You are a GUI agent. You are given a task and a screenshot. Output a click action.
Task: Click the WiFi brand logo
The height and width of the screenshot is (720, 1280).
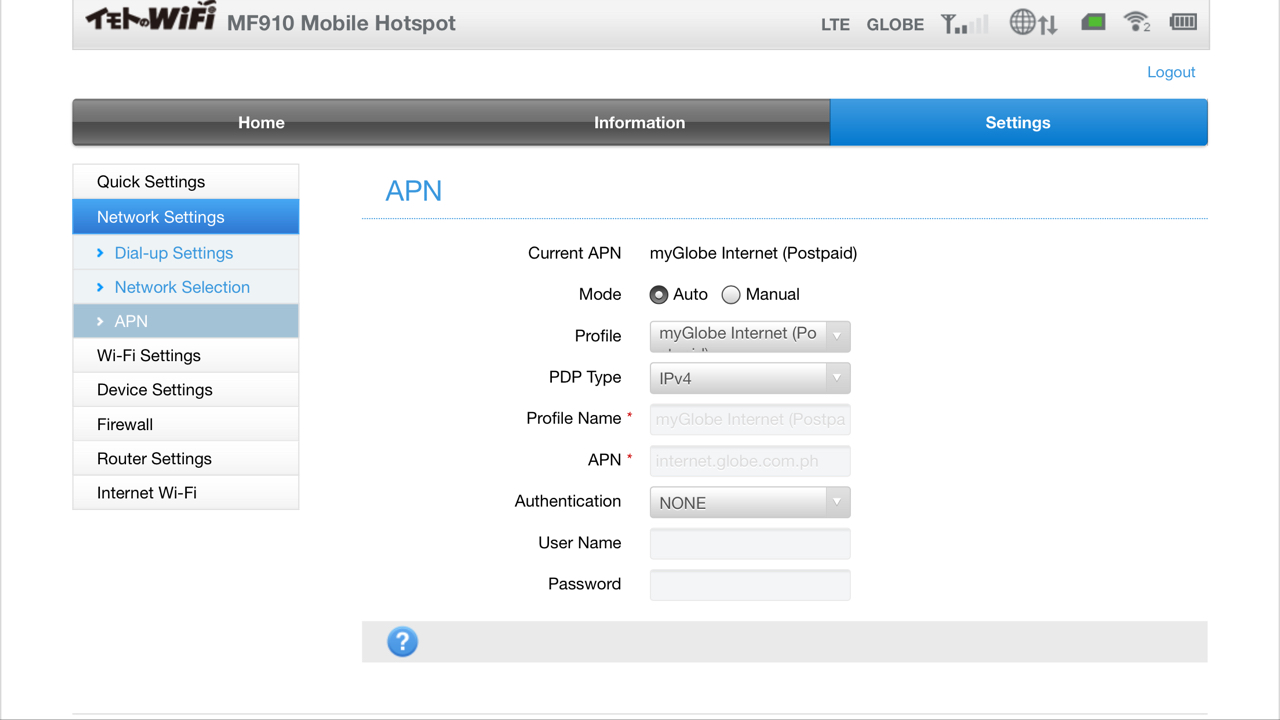coord(150,18)
